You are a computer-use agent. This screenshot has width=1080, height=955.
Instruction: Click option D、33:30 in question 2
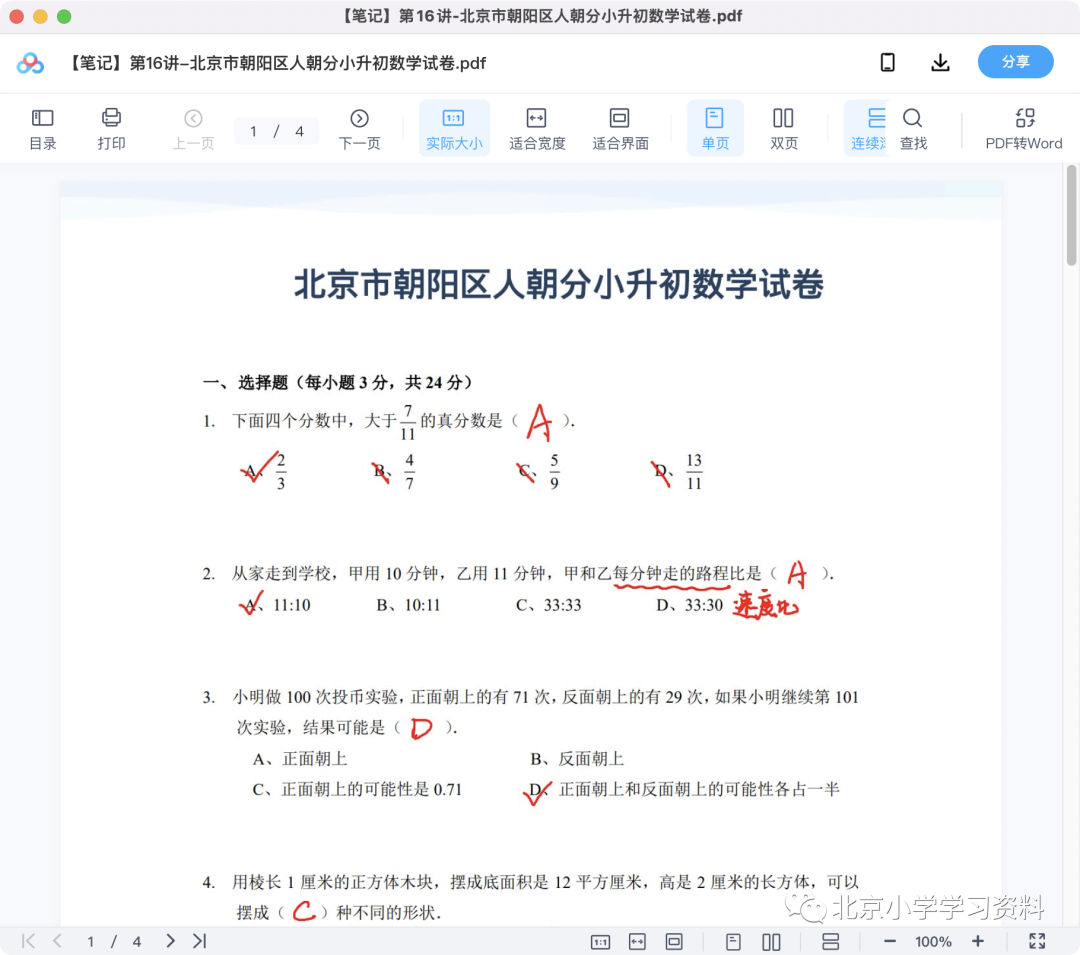pos(689,605)
